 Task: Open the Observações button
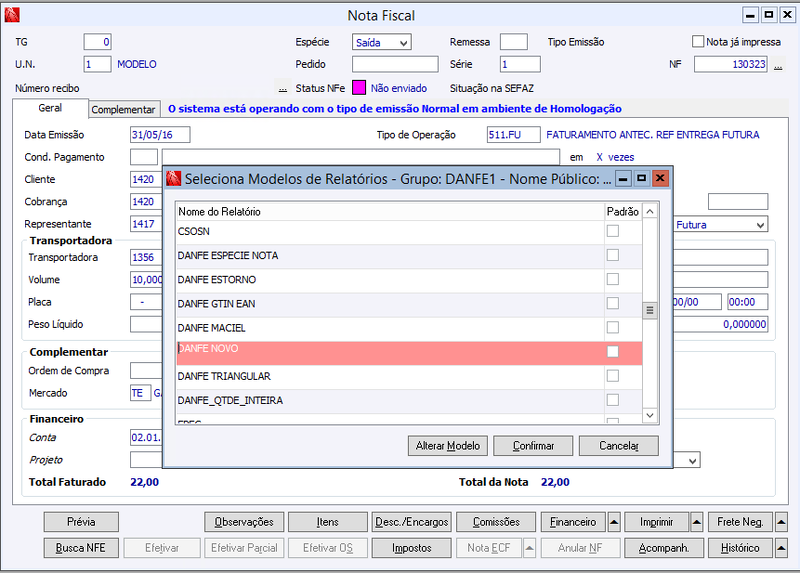244,522
